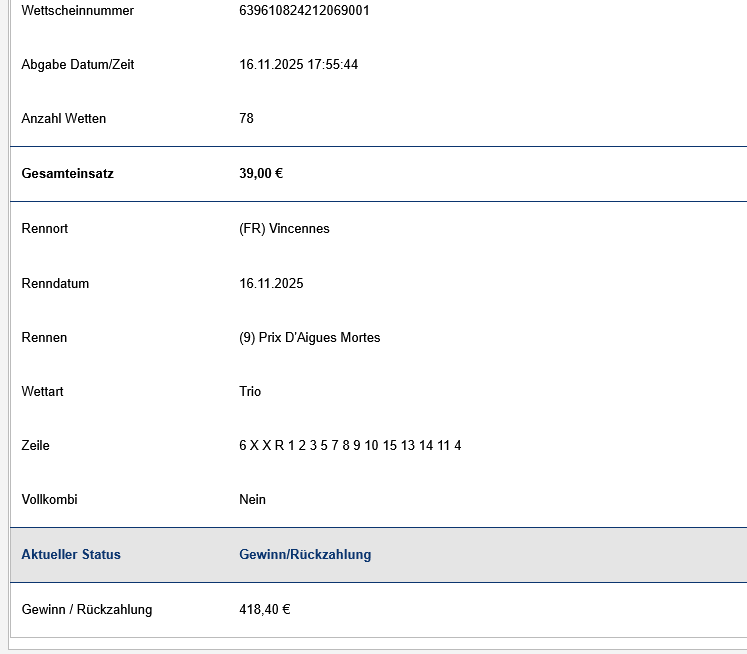Select the Zeile label
The image size is (747, 654).
coord(35,446)
